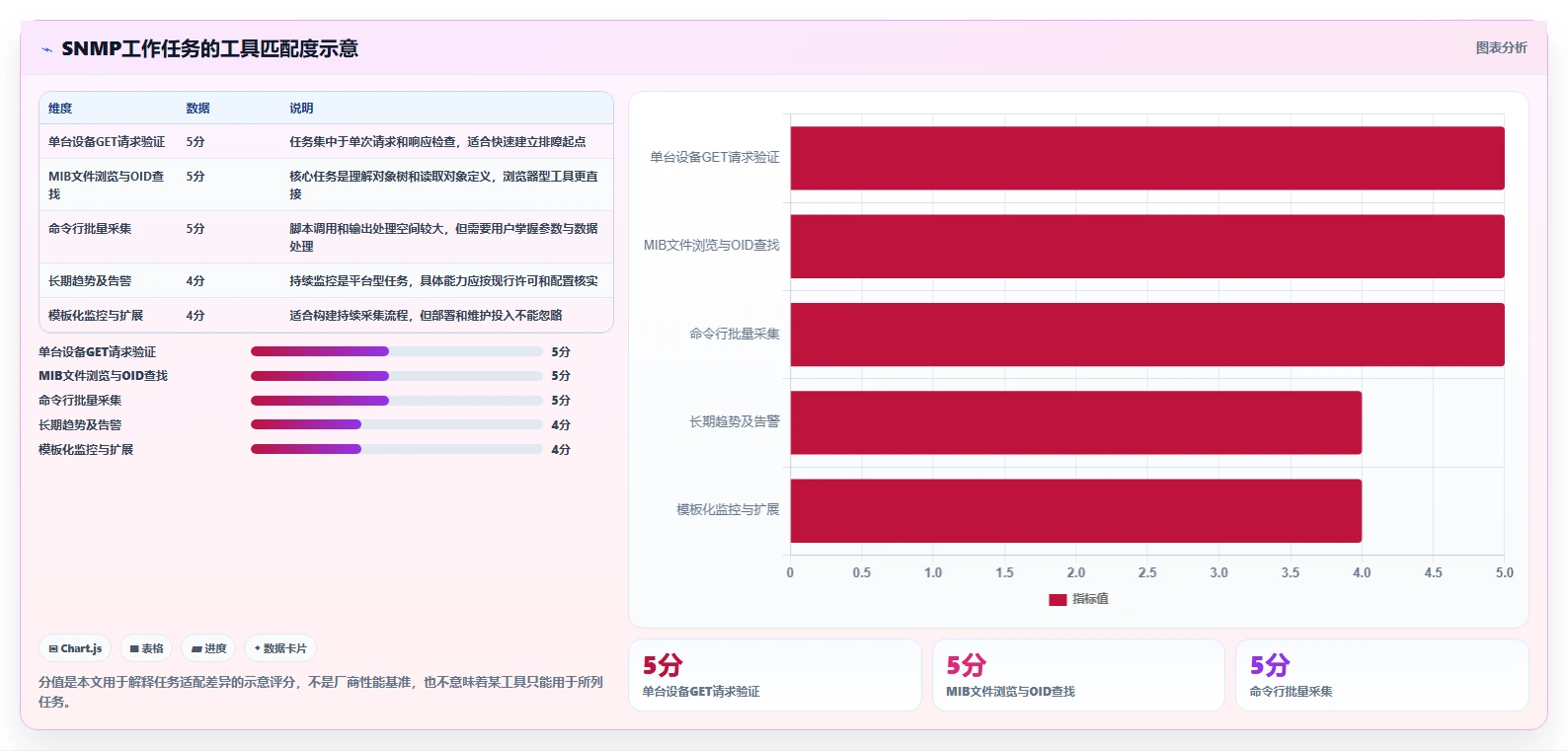Open the 5分 命令行批量采集 data card
This screenshot has height=751, width=1568.
[x=1382, y=675]
